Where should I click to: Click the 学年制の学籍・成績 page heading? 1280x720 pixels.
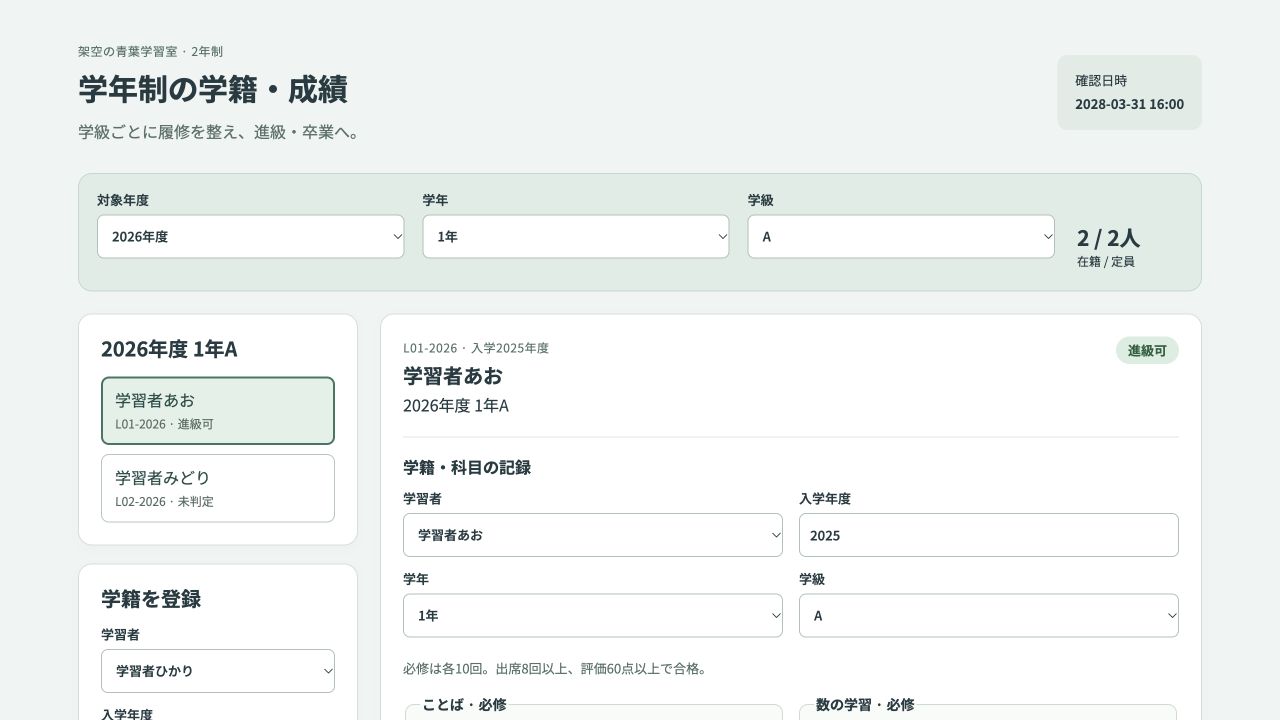pyautogui.click(x=213, y=89)
